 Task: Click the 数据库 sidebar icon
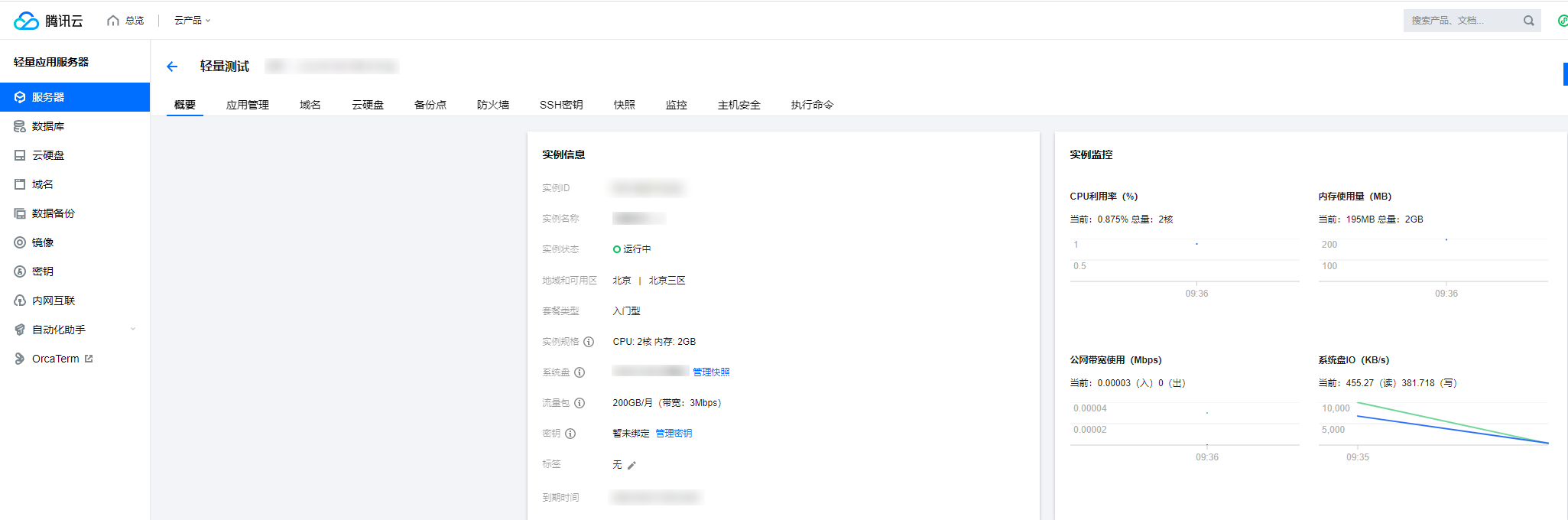pyautogui.click(x=20, y=126)
